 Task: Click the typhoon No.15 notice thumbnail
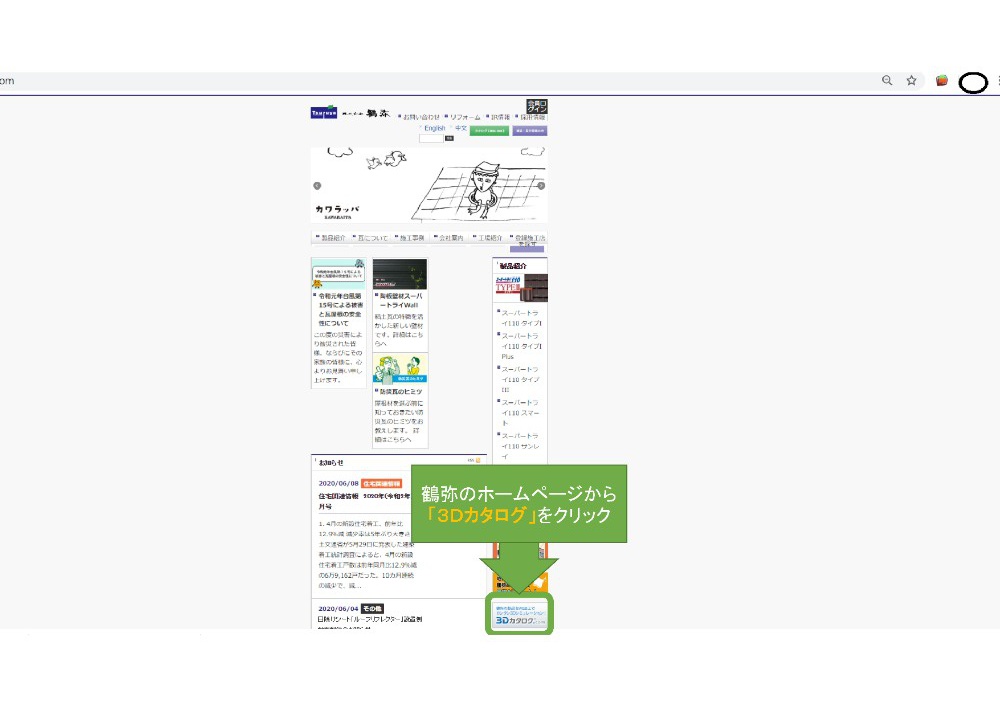point(338,274)
